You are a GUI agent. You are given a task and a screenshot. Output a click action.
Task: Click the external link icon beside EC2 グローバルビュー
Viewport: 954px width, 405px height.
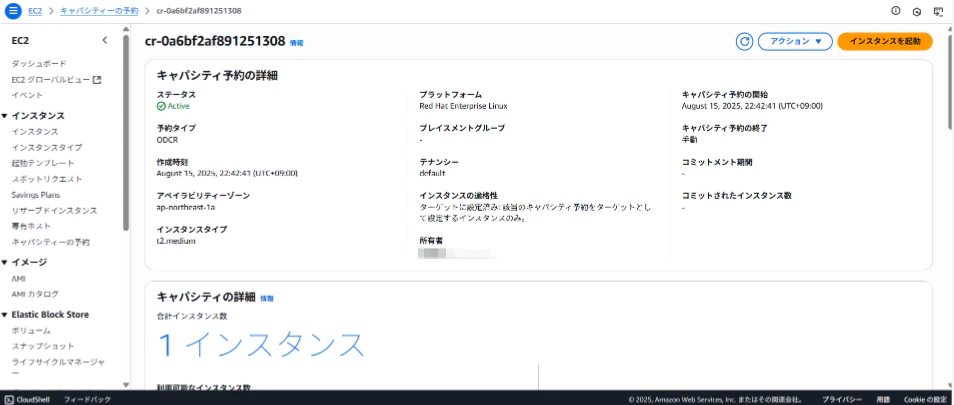click(x=97, y=80)
